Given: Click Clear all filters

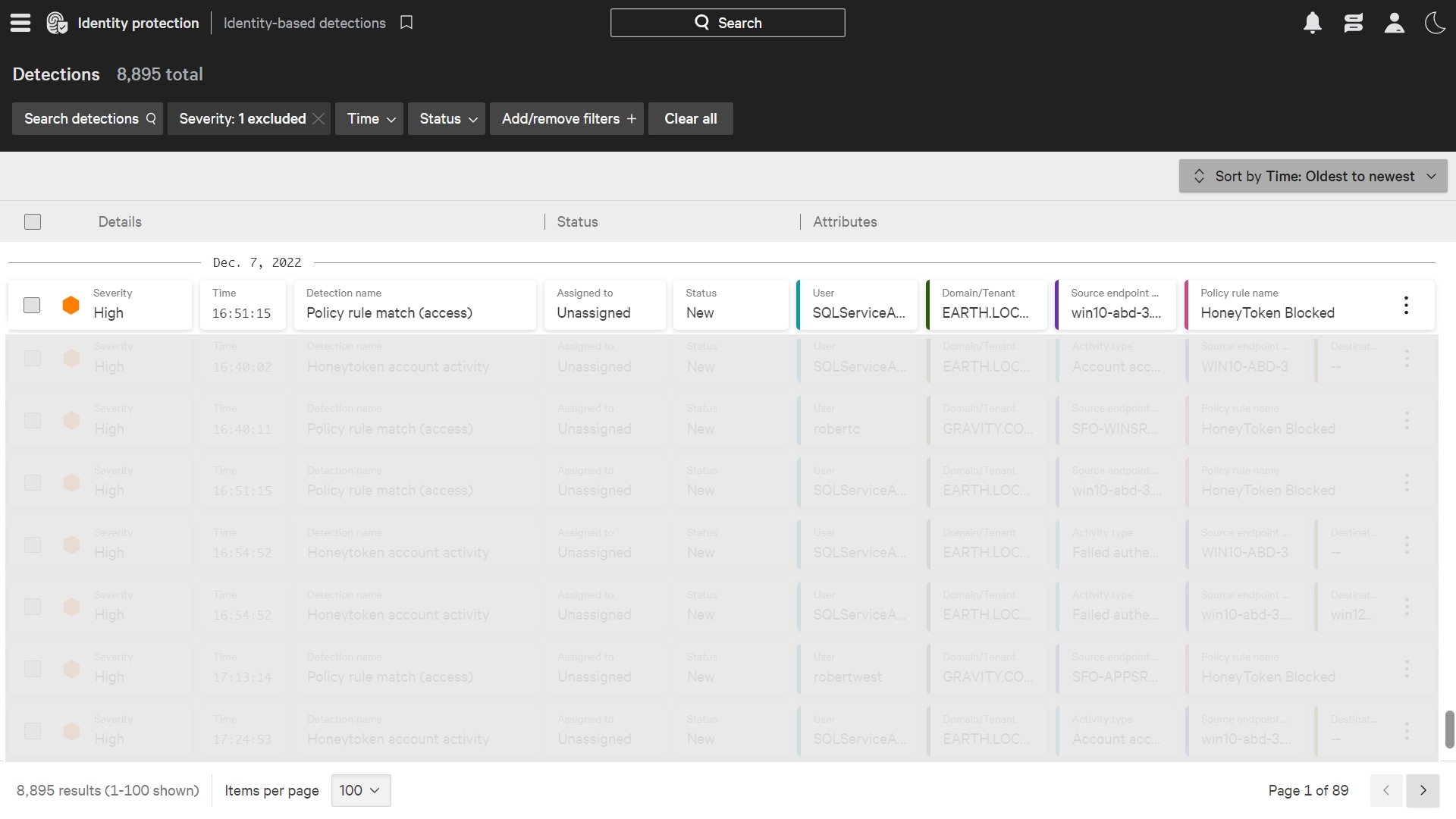Looking at the screenshot, I should pos(690,119).
